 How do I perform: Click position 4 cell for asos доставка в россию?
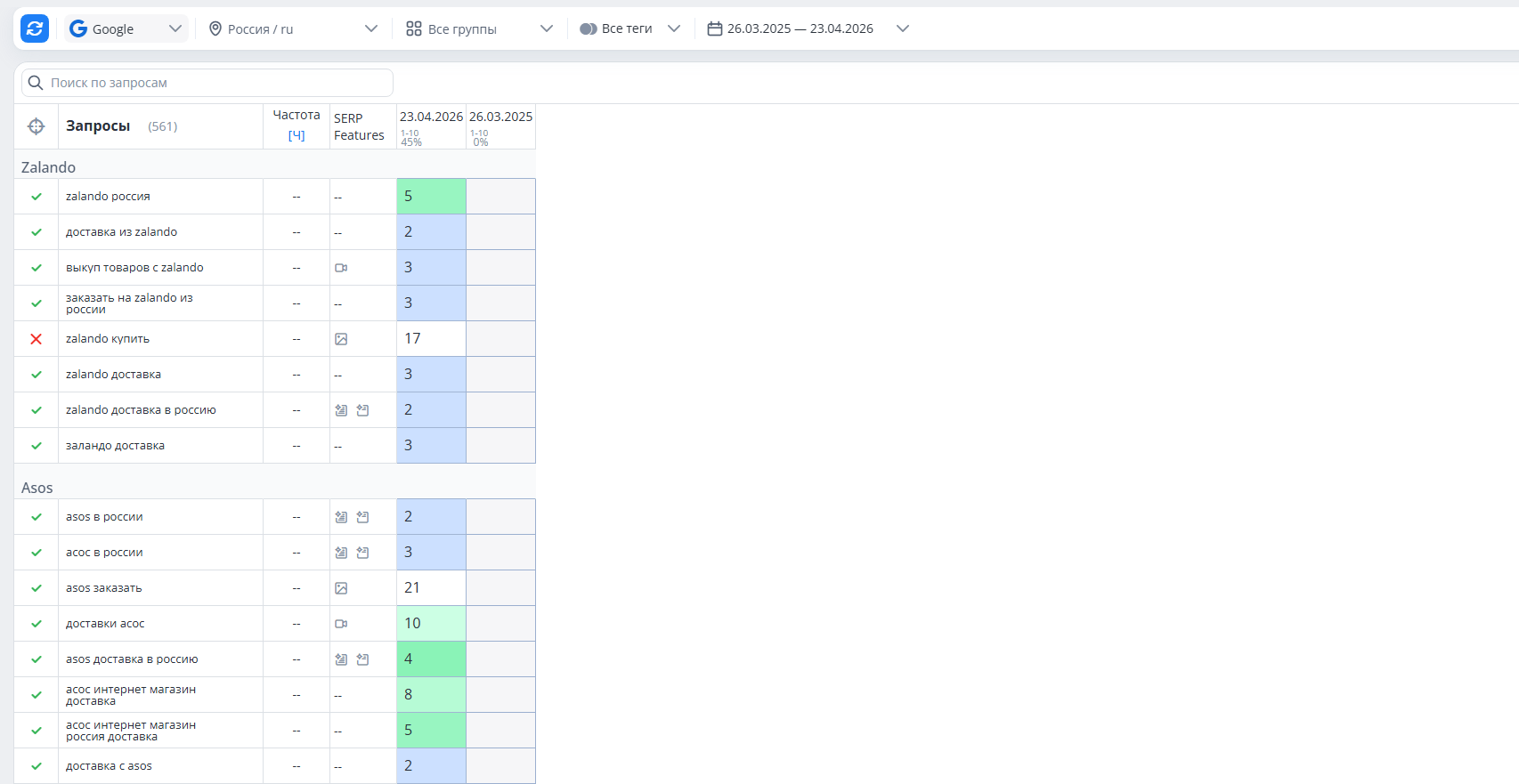pos(431,659)
